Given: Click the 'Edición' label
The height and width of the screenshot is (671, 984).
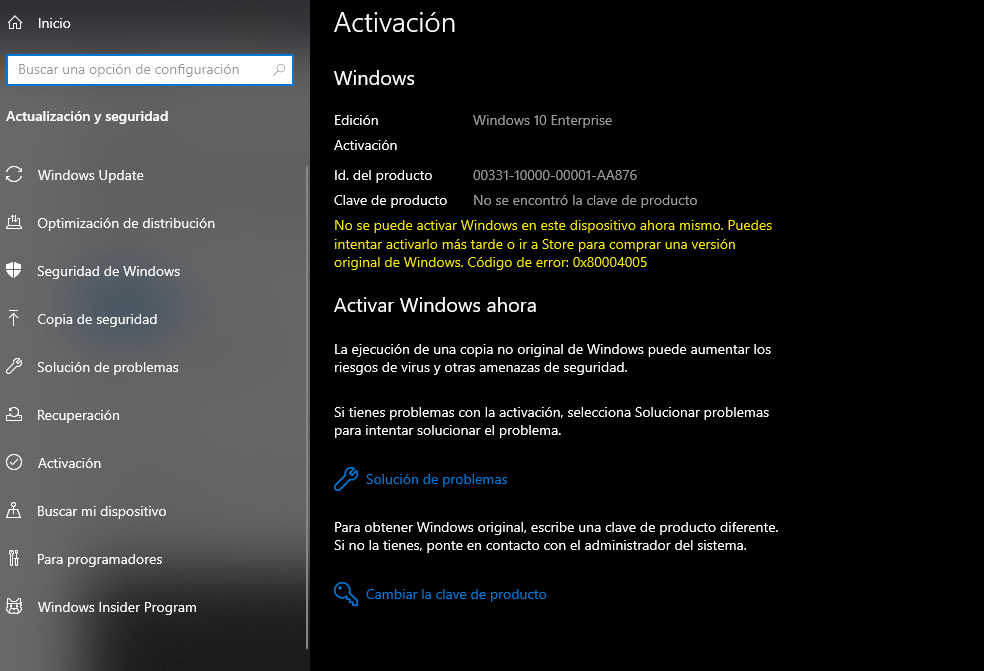Looking at the screenshot, I should pyautogui.click(x=356, y=121).
